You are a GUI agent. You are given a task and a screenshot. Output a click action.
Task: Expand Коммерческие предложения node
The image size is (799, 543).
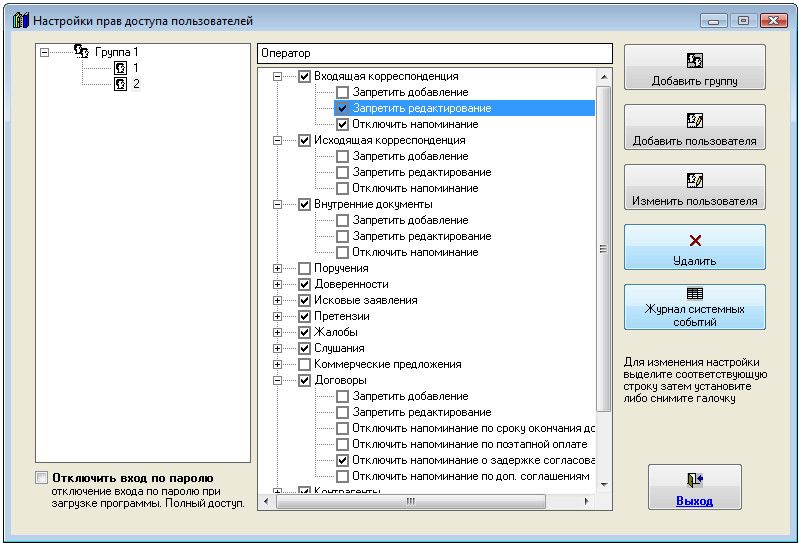pos(277,364)
